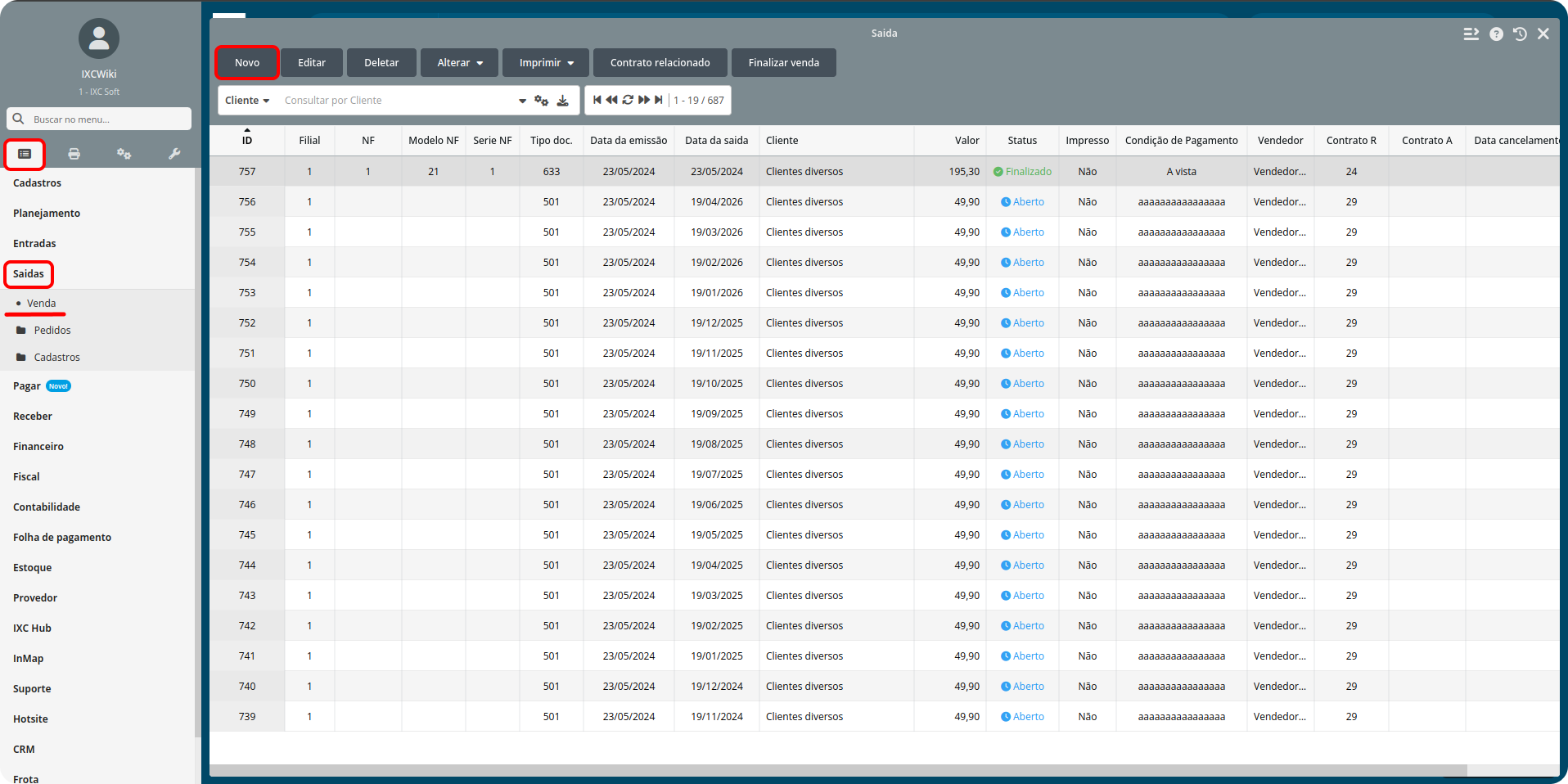Click Aberto status in row 745
Screen dimensions: 1568x784
[x=1022, y=535]
